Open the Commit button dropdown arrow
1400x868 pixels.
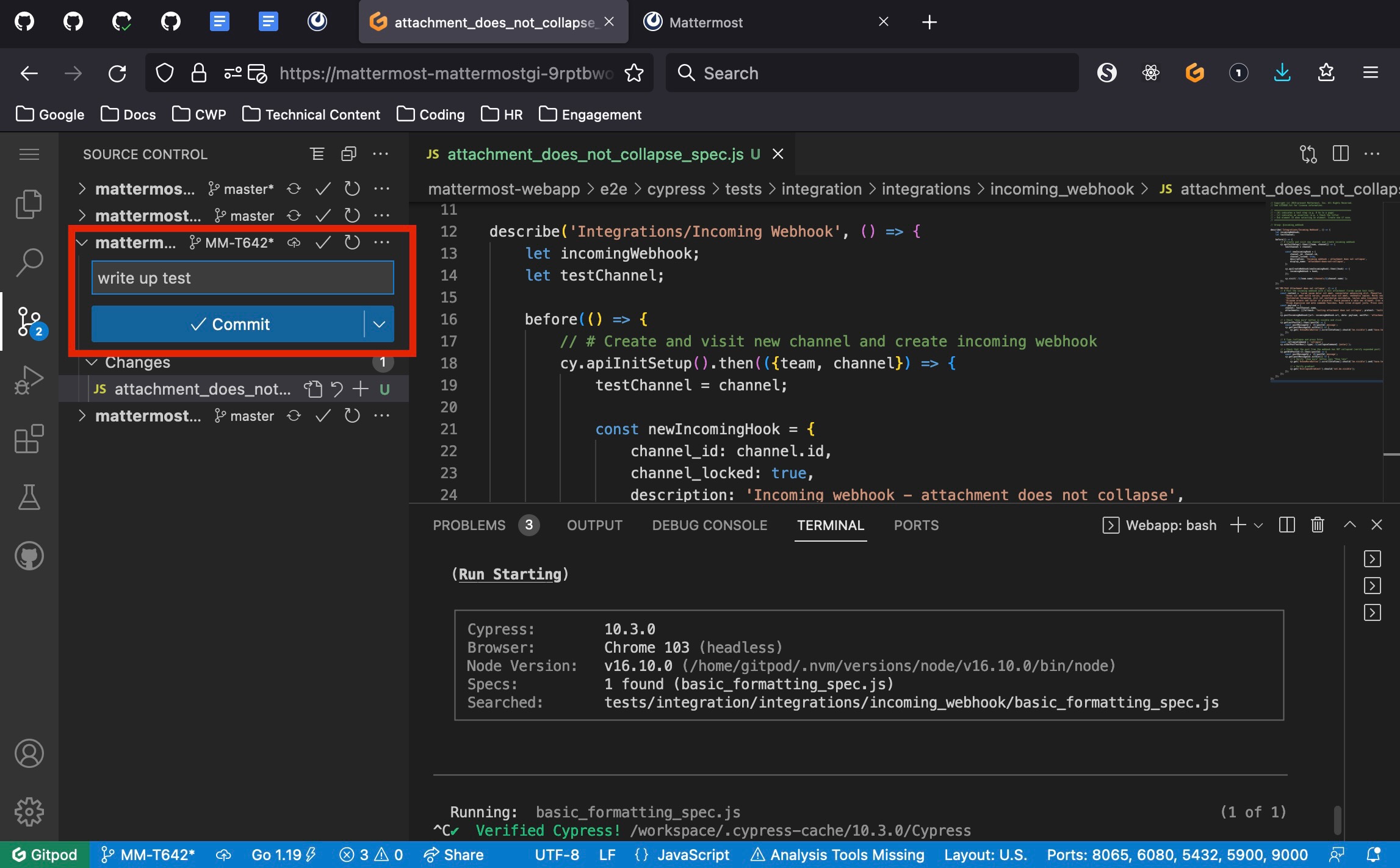pos(379,324)
